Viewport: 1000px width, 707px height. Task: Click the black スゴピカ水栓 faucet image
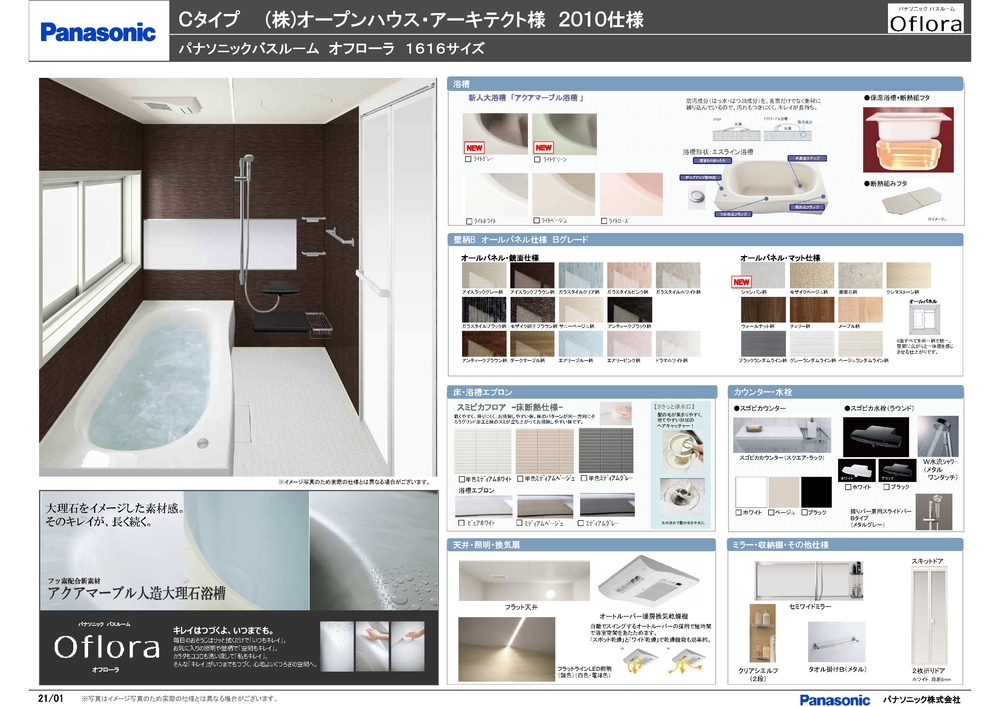[875, 436]
